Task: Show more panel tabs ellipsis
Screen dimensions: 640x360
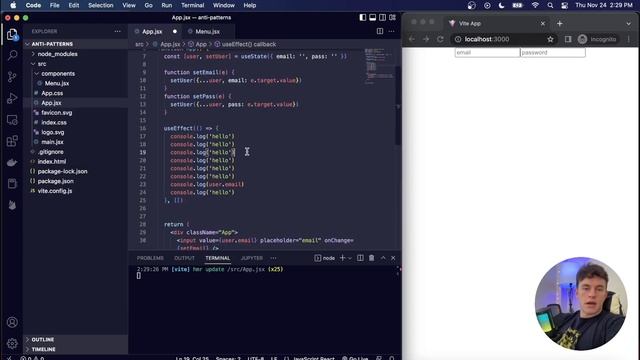Action: [x=273, y=258]
